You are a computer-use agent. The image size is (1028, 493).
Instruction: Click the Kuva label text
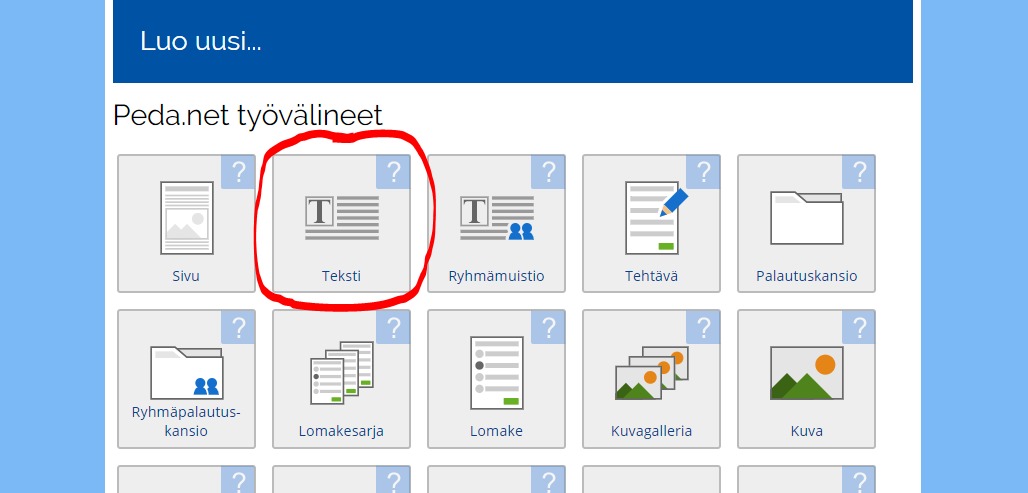click(x=806, y=432)
